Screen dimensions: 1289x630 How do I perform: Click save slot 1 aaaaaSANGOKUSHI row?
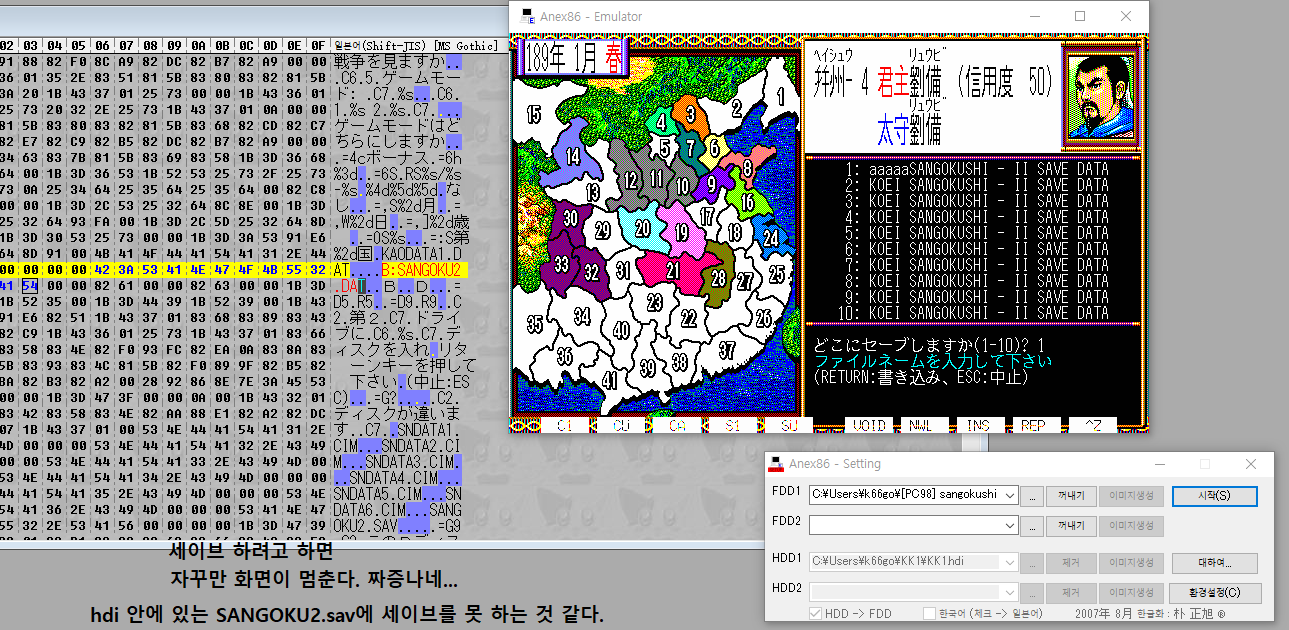pos(976,169)
